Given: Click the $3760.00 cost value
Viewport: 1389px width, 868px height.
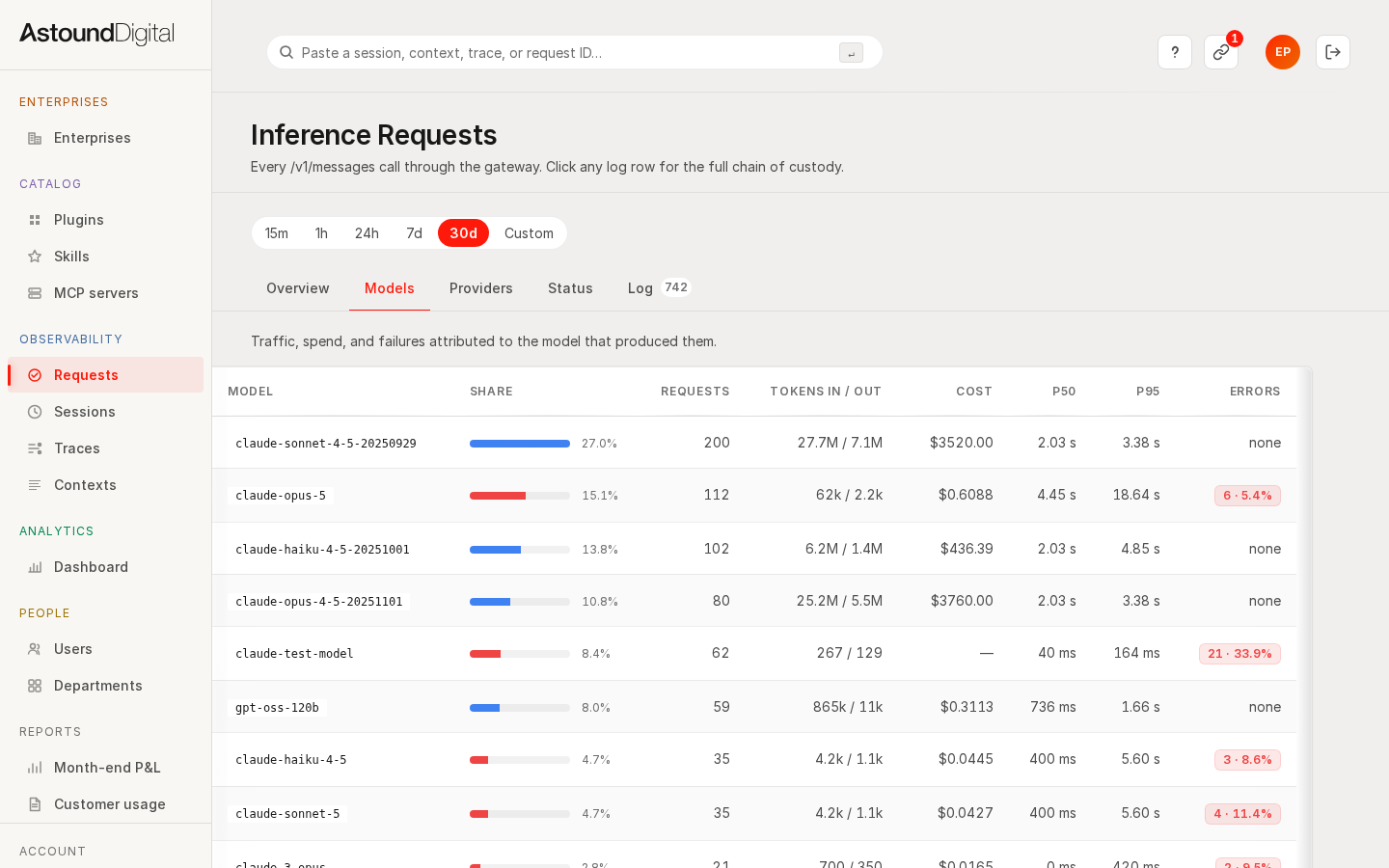Looking at the screenshot, I should (x=962, y=601).
